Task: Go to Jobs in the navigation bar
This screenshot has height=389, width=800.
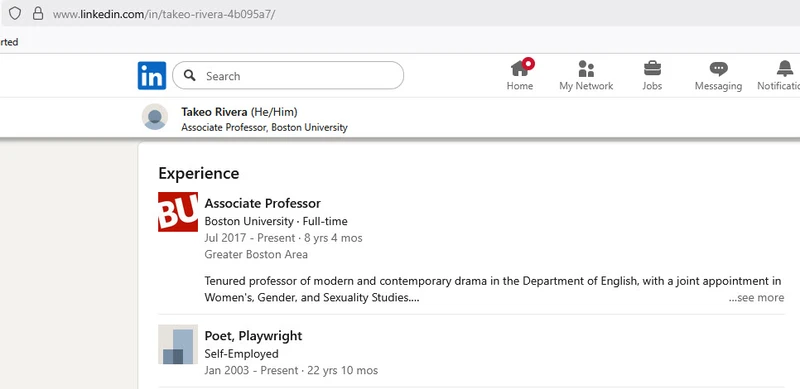Action: [652, 75]
